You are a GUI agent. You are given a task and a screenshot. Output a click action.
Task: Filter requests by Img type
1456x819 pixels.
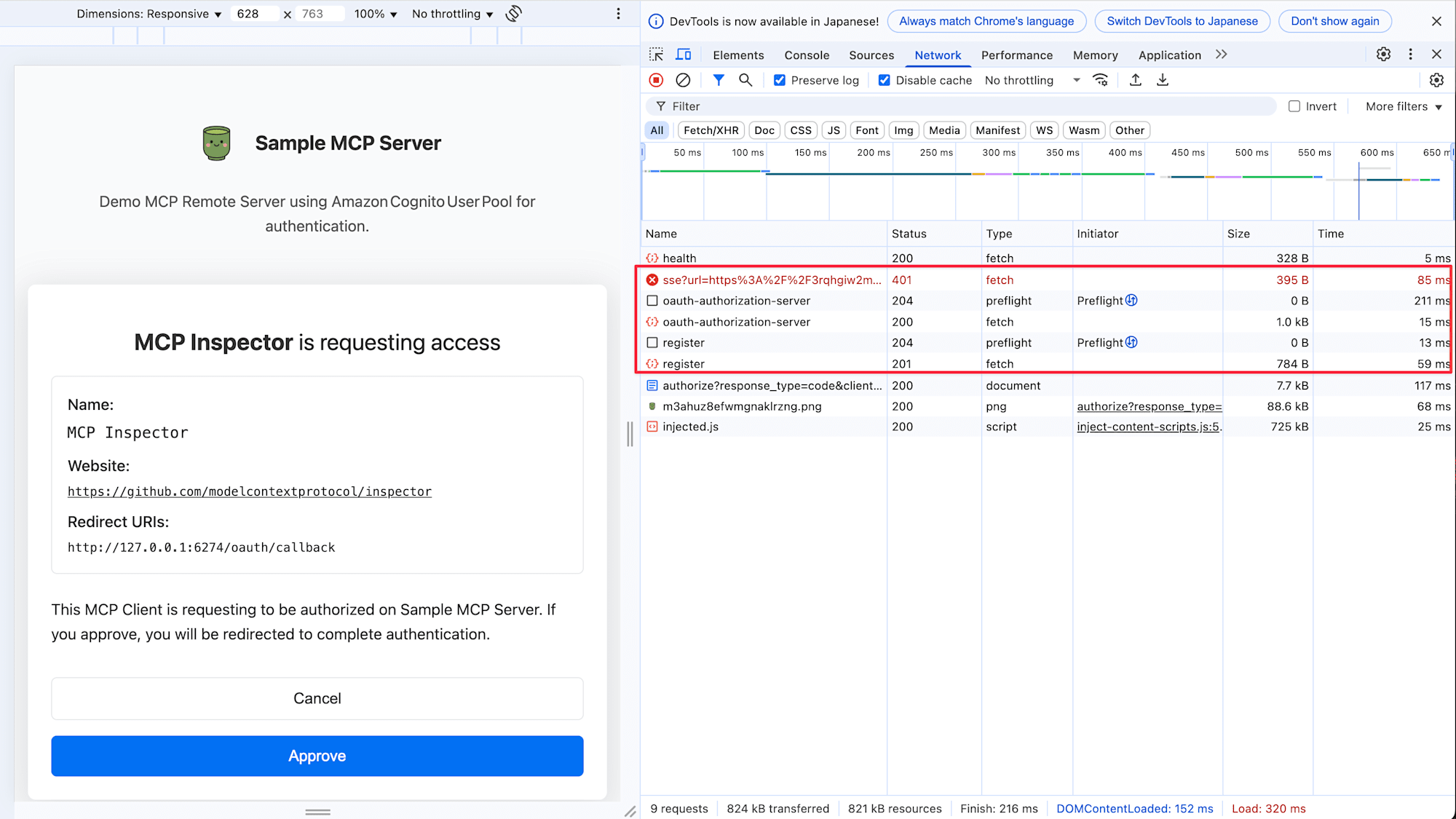click(x=903, y=130)
